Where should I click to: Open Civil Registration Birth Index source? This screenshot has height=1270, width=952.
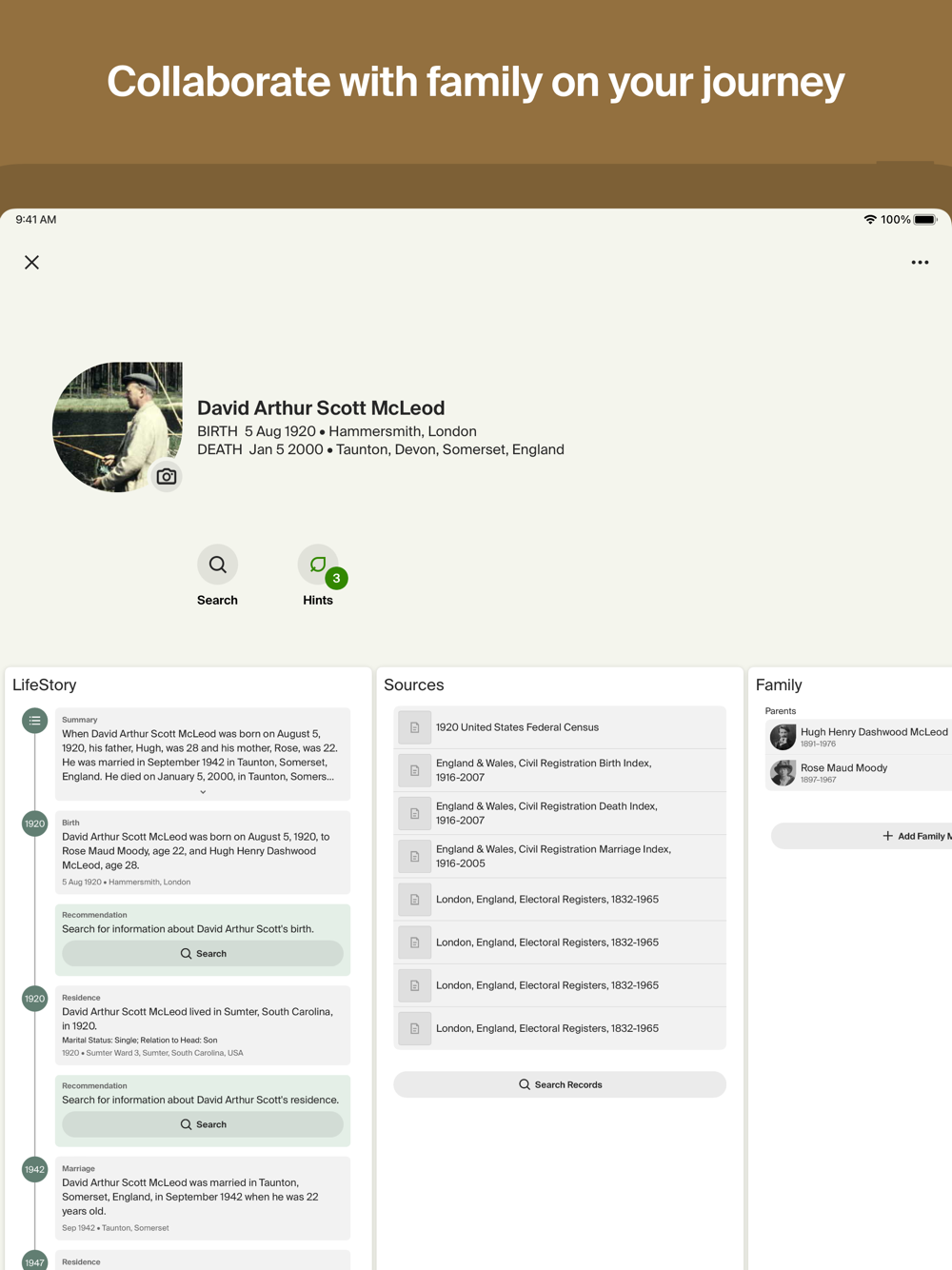(x=560, y=770)
